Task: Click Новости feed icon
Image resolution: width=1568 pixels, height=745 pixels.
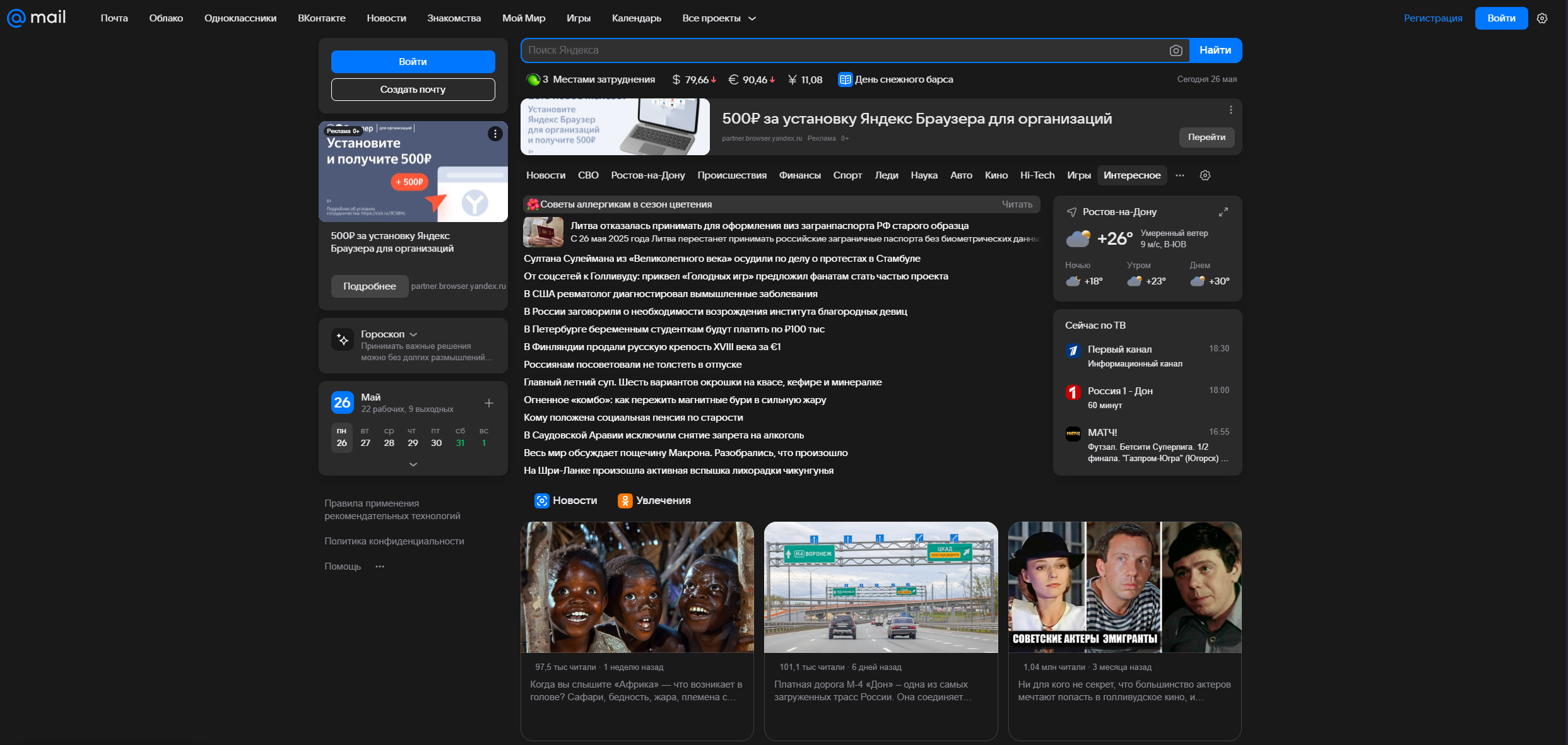Action: pyautogui.click(x=542, y=501)
